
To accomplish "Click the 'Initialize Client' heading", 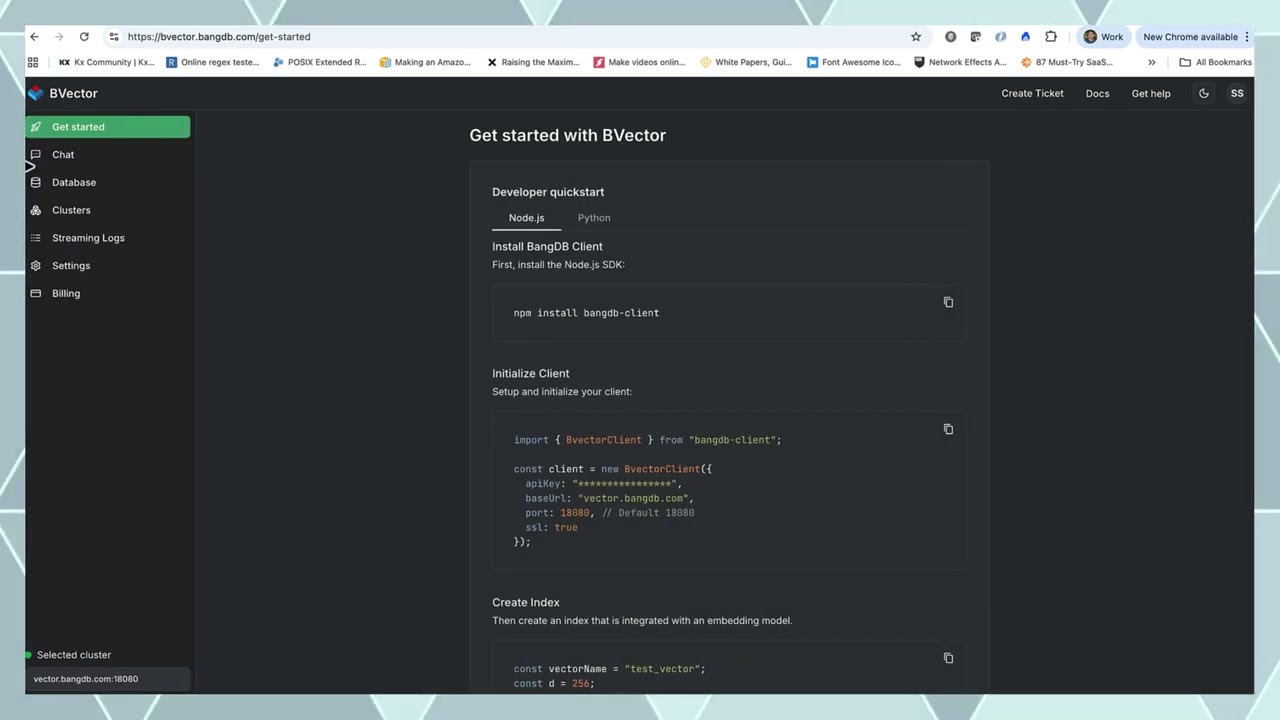I will click(530, 373).
